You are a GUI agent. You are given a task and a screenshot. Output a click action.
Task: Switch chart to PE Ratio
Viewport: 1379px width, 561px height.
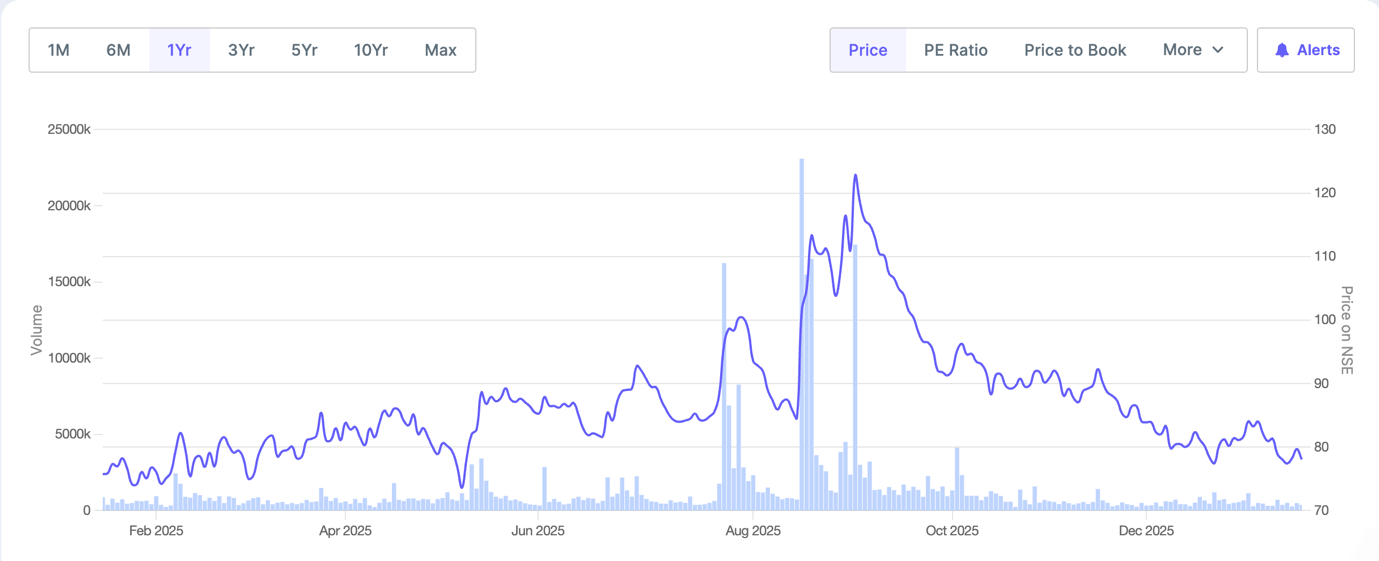coord(955,50)
